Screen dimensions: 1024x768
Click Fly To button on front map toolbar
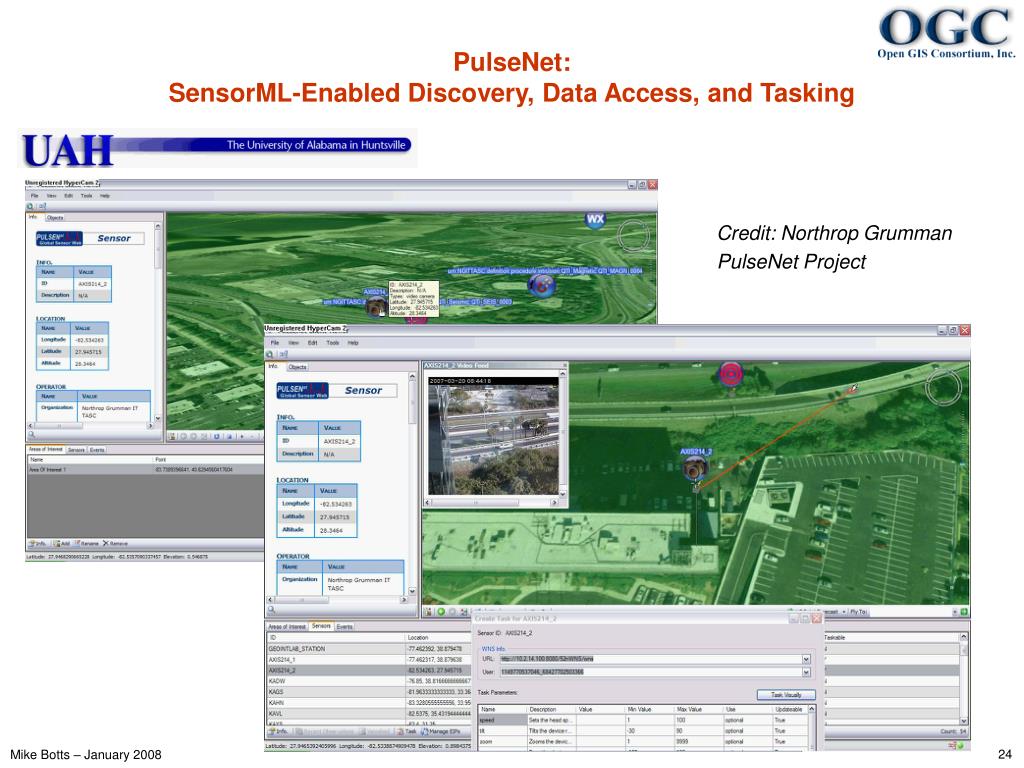click(x=858, y=612)
